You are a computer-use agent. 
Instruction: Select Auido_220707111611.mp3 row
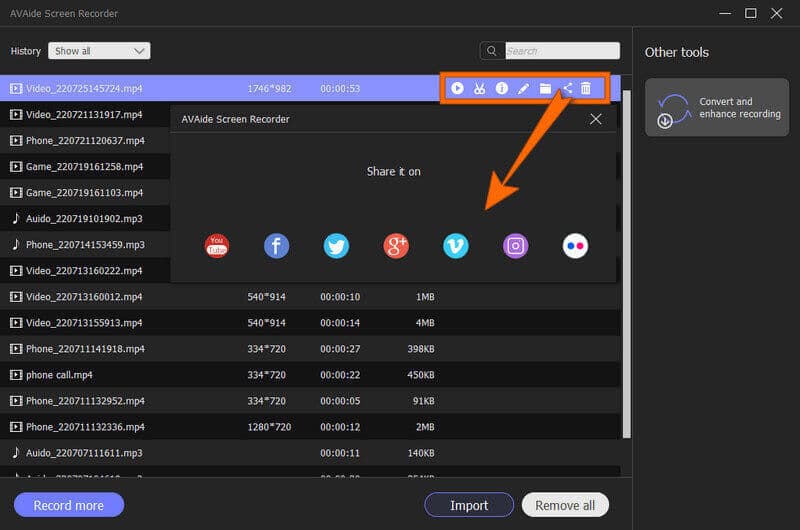310,452
